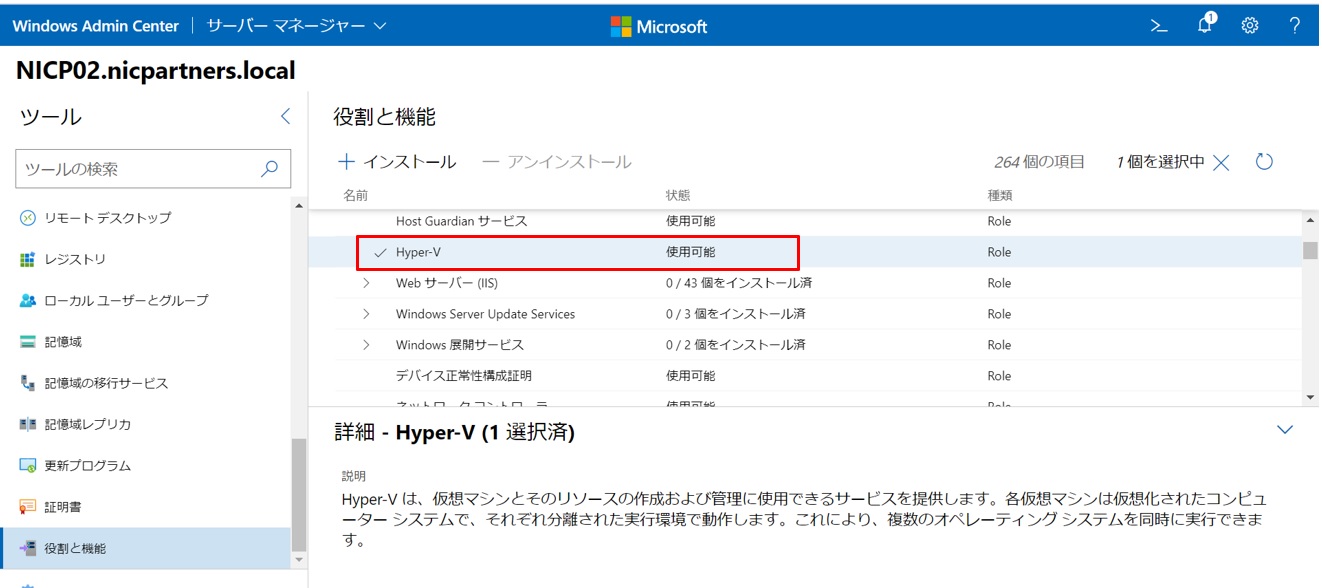Click the 更新プログラム icon

[x=28, y=466]
